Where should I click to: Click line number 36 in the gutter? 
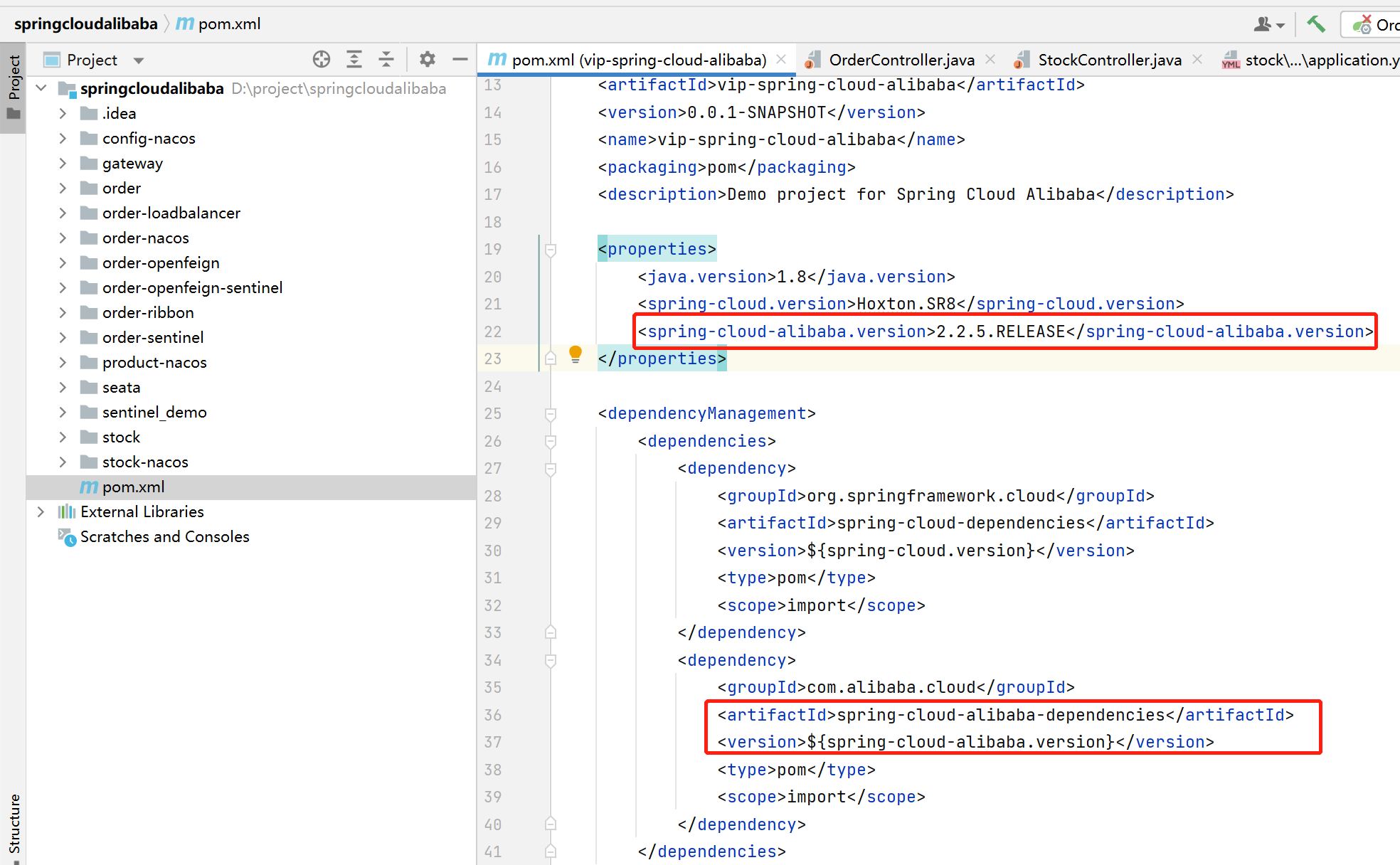point(493,715)
